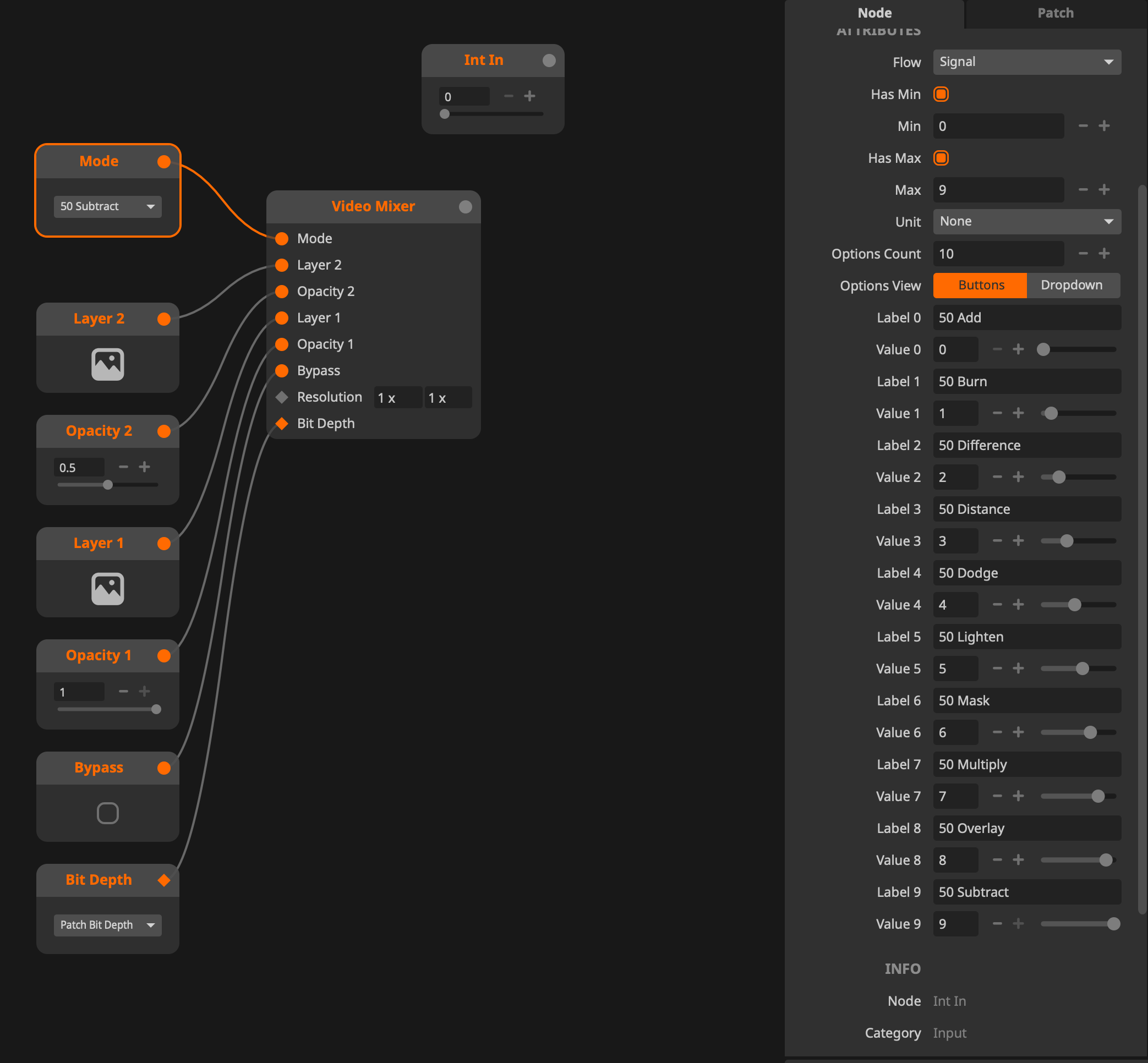Click the Label 2 '50 Difference' text field
The image size is (1148, 1063).
tap(1026, 445)
